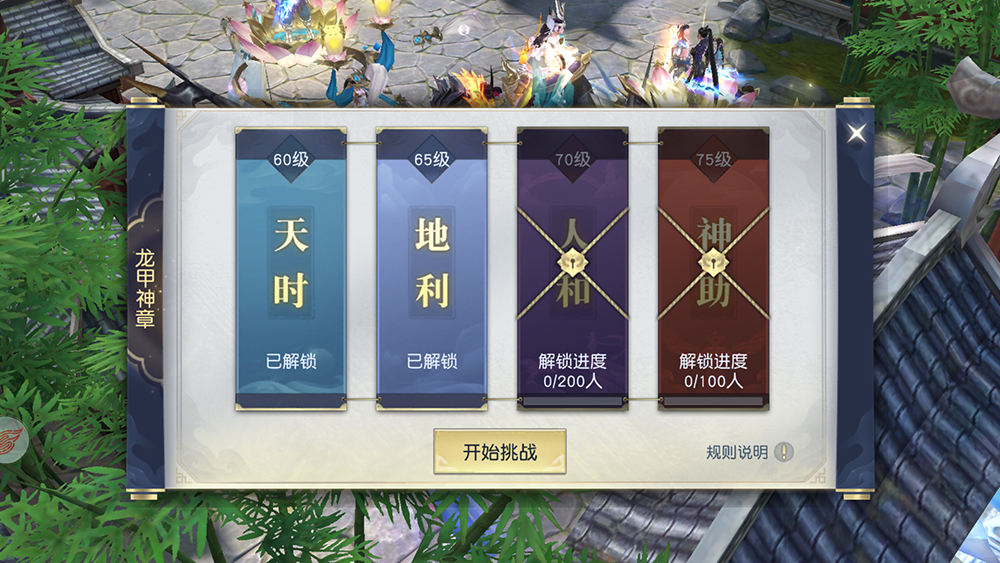This screenshot has height=563, width=1000.
Task: Click 已解锁 status on 天时 card
Action: tap(291, 362)
